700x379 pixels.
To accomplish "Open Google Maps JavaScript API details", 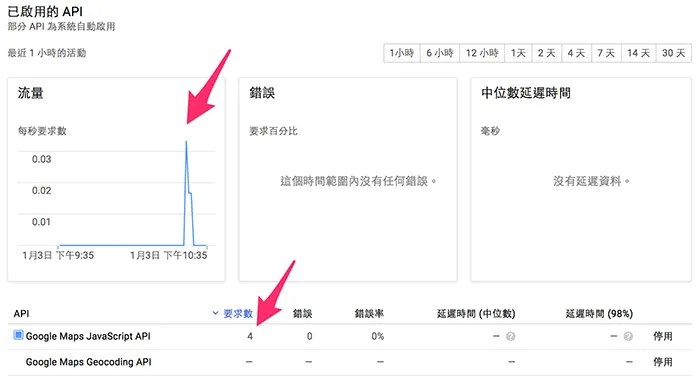I will (x=88, y=336).
